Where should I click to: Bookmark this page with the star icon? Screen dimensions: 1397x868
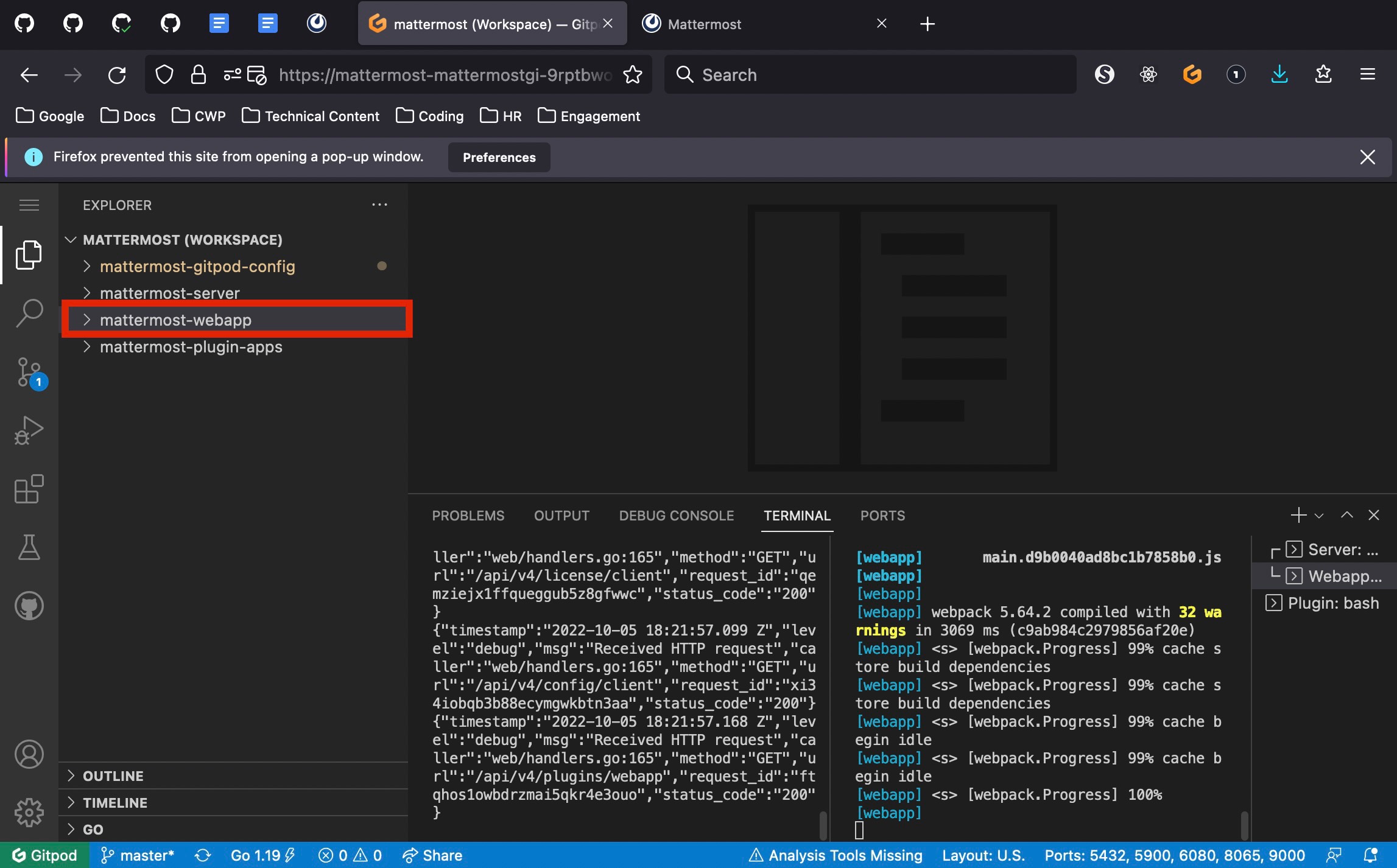pos(633,75)
